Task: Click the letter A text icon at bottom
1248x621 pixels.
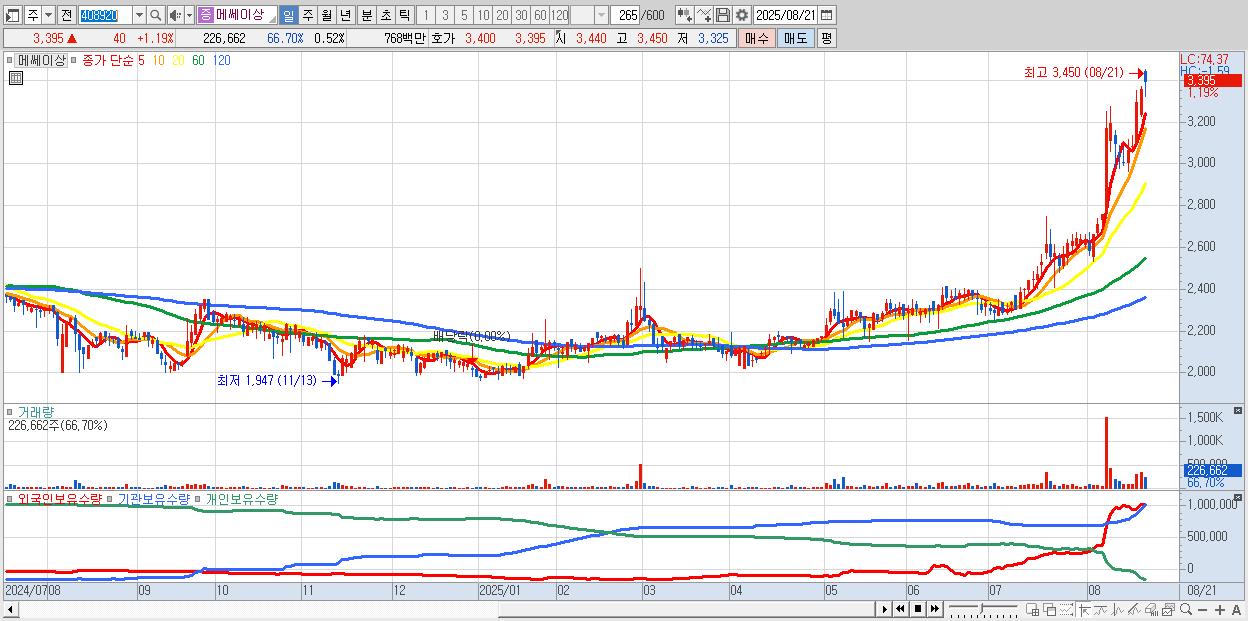Action: tap(1236, 609)
